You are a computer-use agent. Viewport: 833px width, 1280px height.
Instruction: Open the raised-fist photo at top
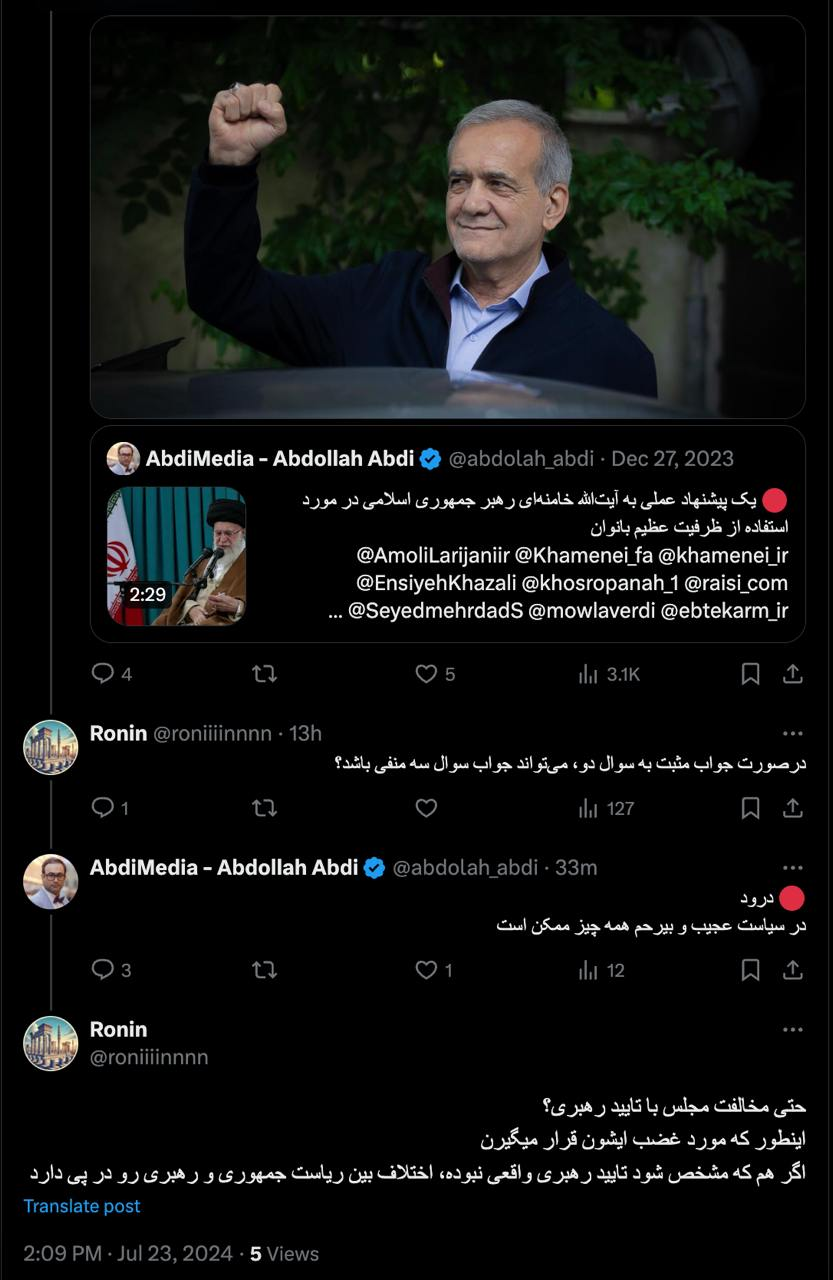[447, 216]
